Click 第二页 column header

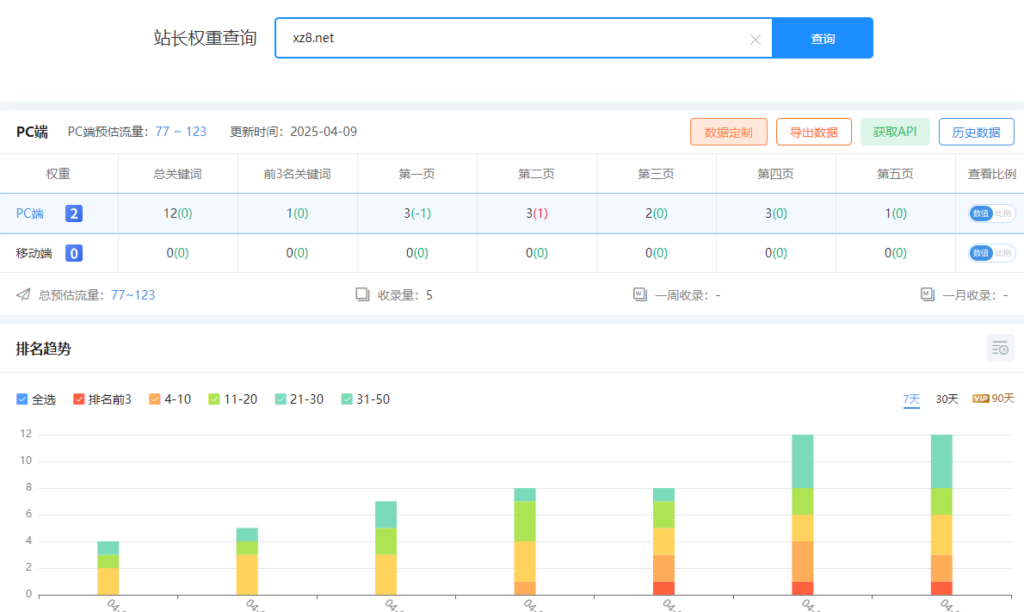pyautogui.click(x=536, y=174)
